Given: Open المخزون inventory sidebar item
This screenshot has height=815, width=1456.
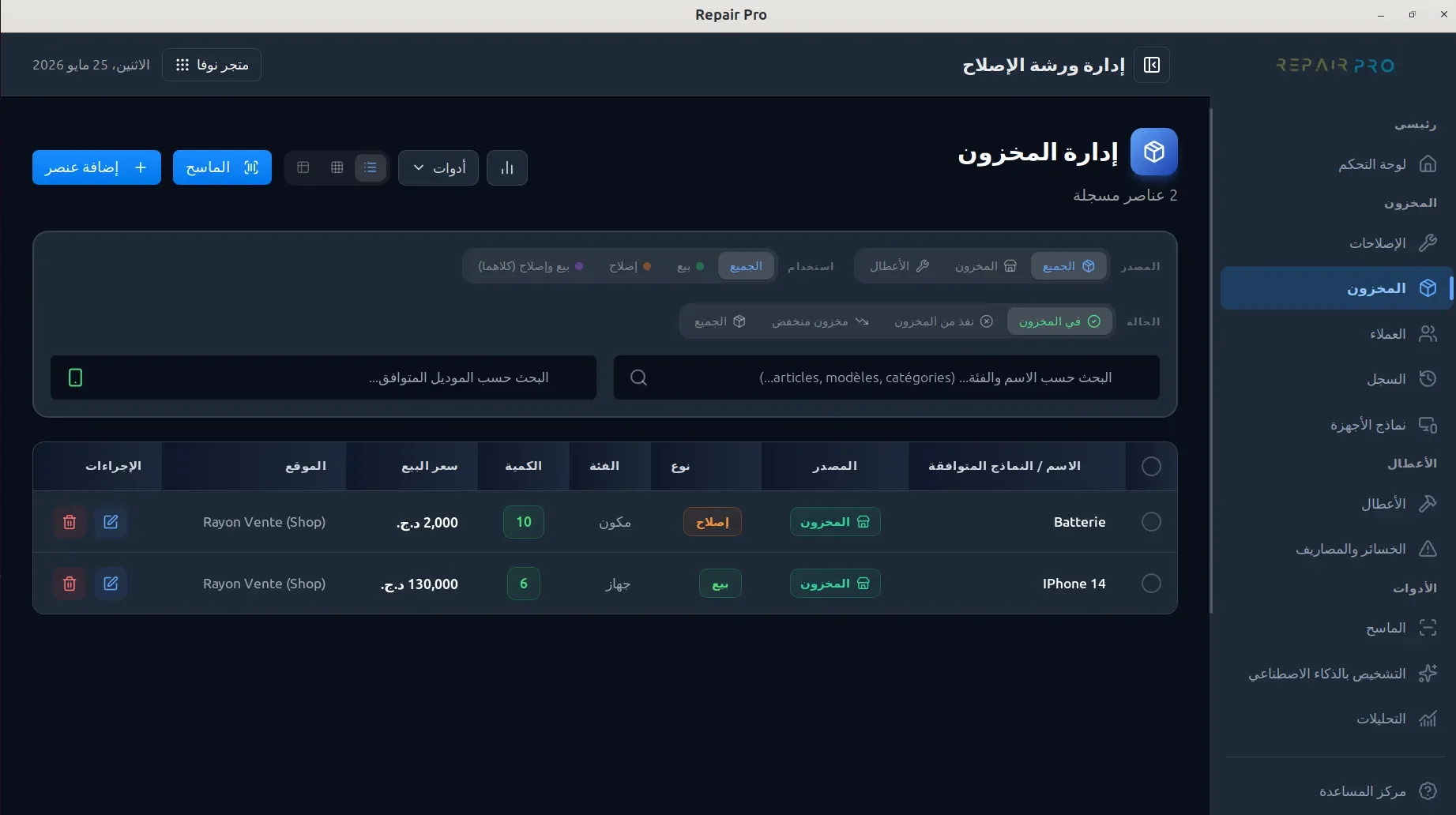Looking at the screenshot, I should tap(1336, 288).
